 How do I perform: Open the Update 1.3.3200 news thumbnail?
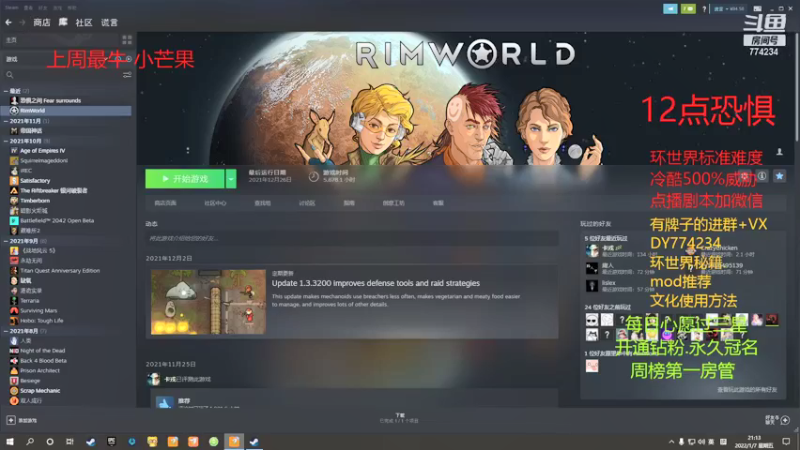coord(208,302)
